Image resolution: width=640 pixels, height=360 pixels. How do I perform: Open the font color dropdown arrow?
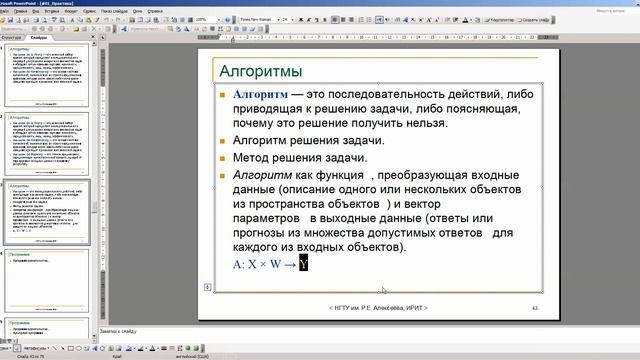[x=471, y=20]
